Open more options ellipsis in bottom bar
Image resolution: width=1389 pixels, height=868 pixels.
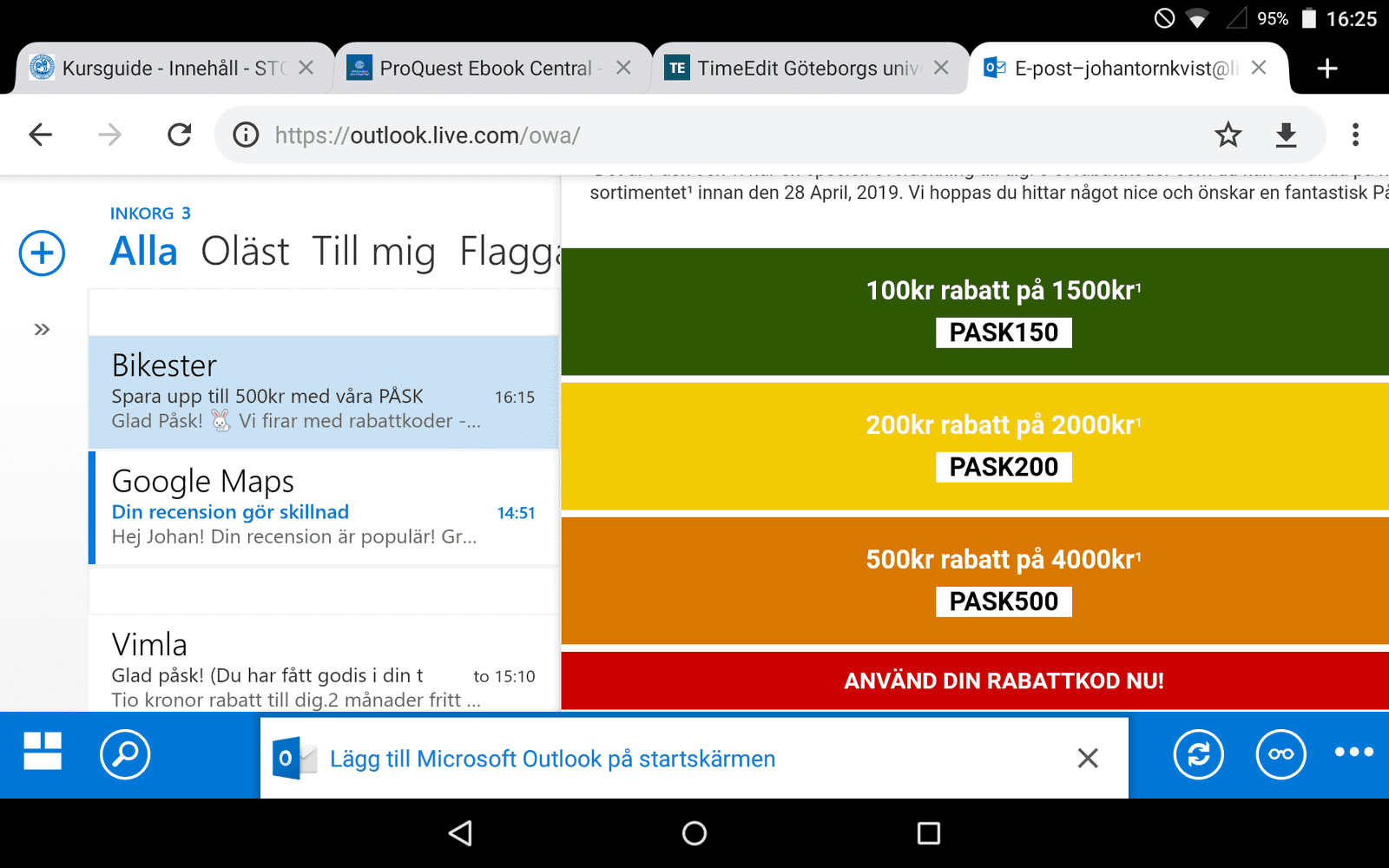(1354, 752)
